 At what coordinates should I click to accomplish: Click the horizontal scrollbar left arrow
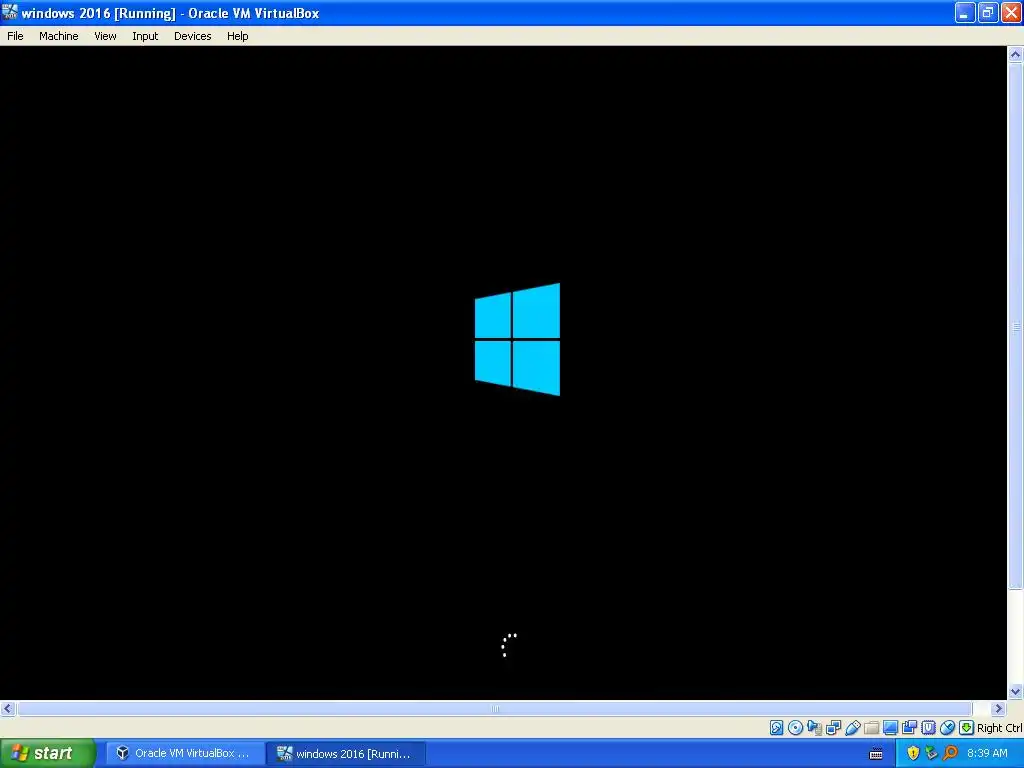[x=8, y=708]
